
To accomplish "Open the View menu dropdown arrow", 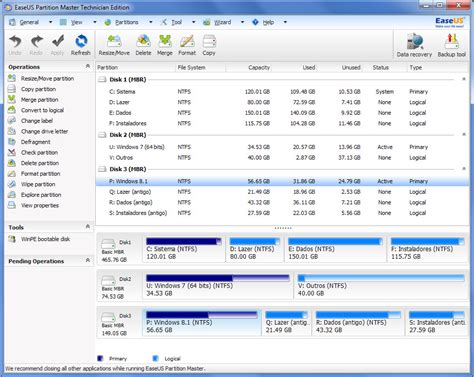I will point(95,22).
